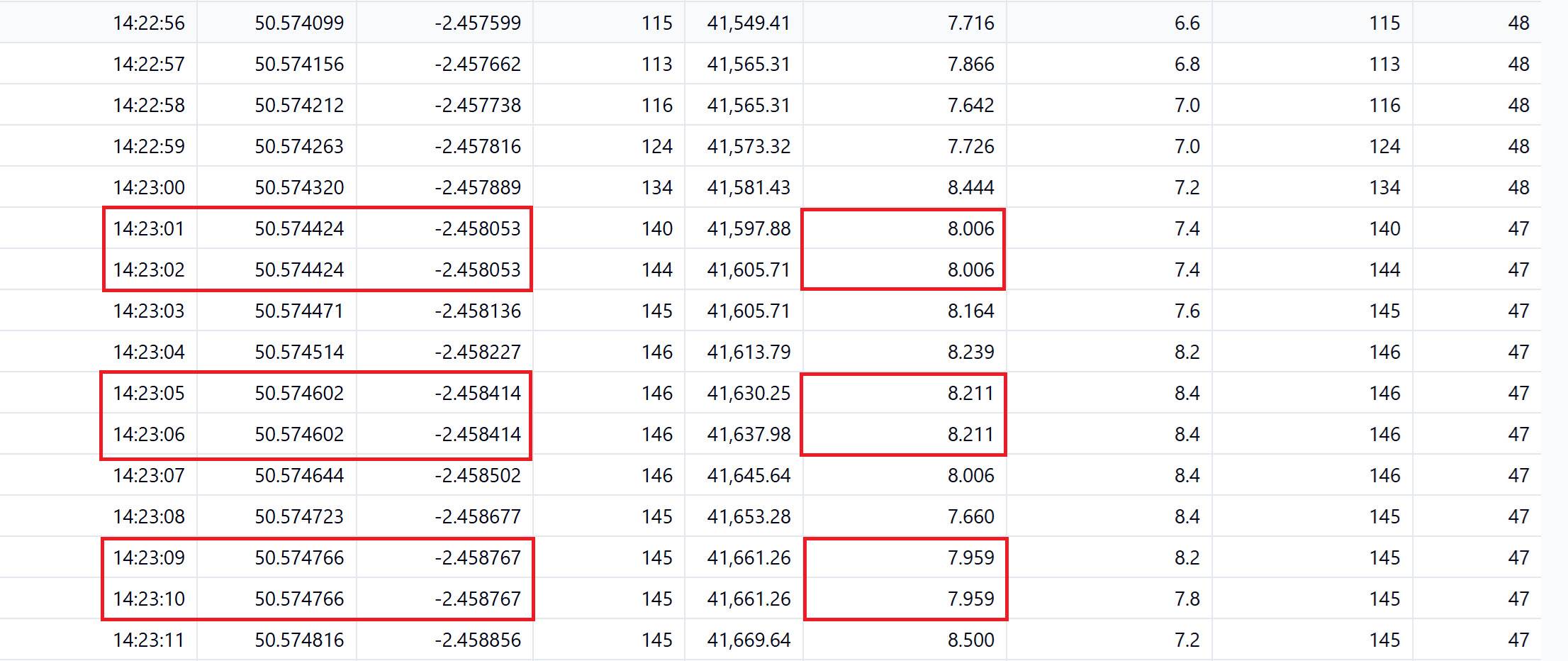Click the 14:23:09 timestamp cell
The image size is (1568, 661).
pyautogui.click(x=149, y=557)
